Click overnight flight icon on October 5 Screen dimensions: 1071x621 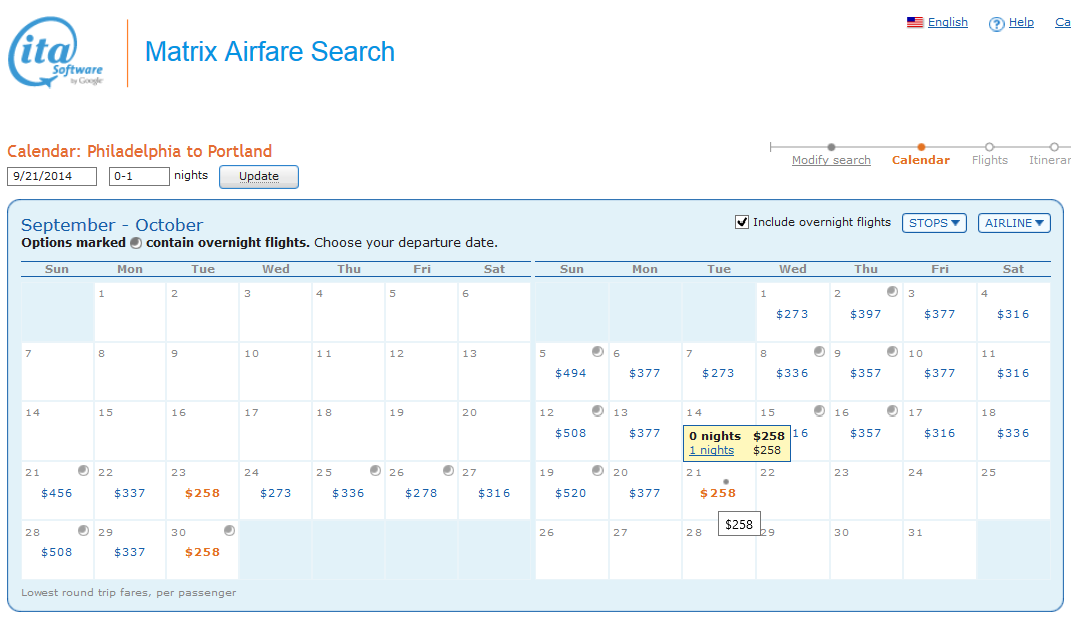tap(597, 351)
